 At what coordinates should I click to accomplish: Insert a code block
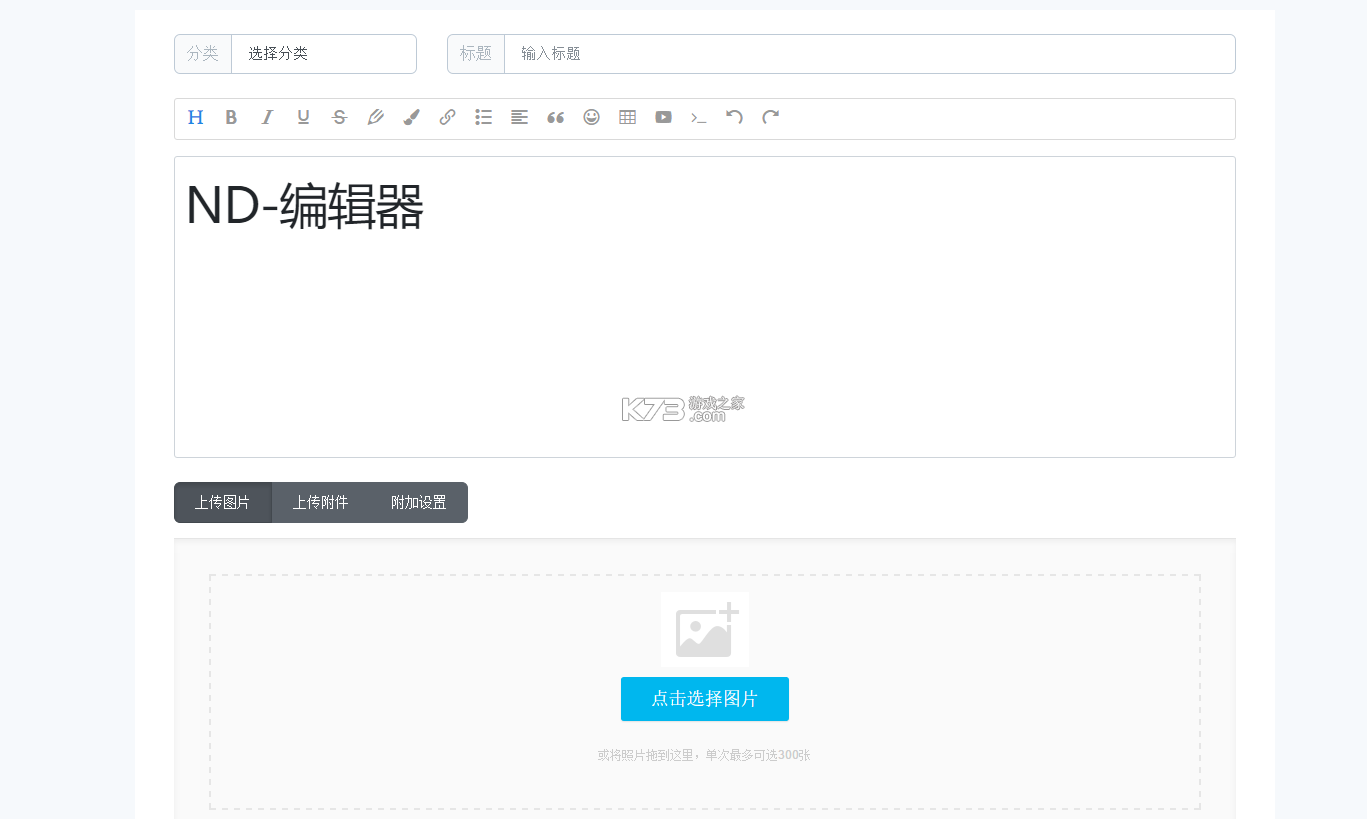(699, 117)
